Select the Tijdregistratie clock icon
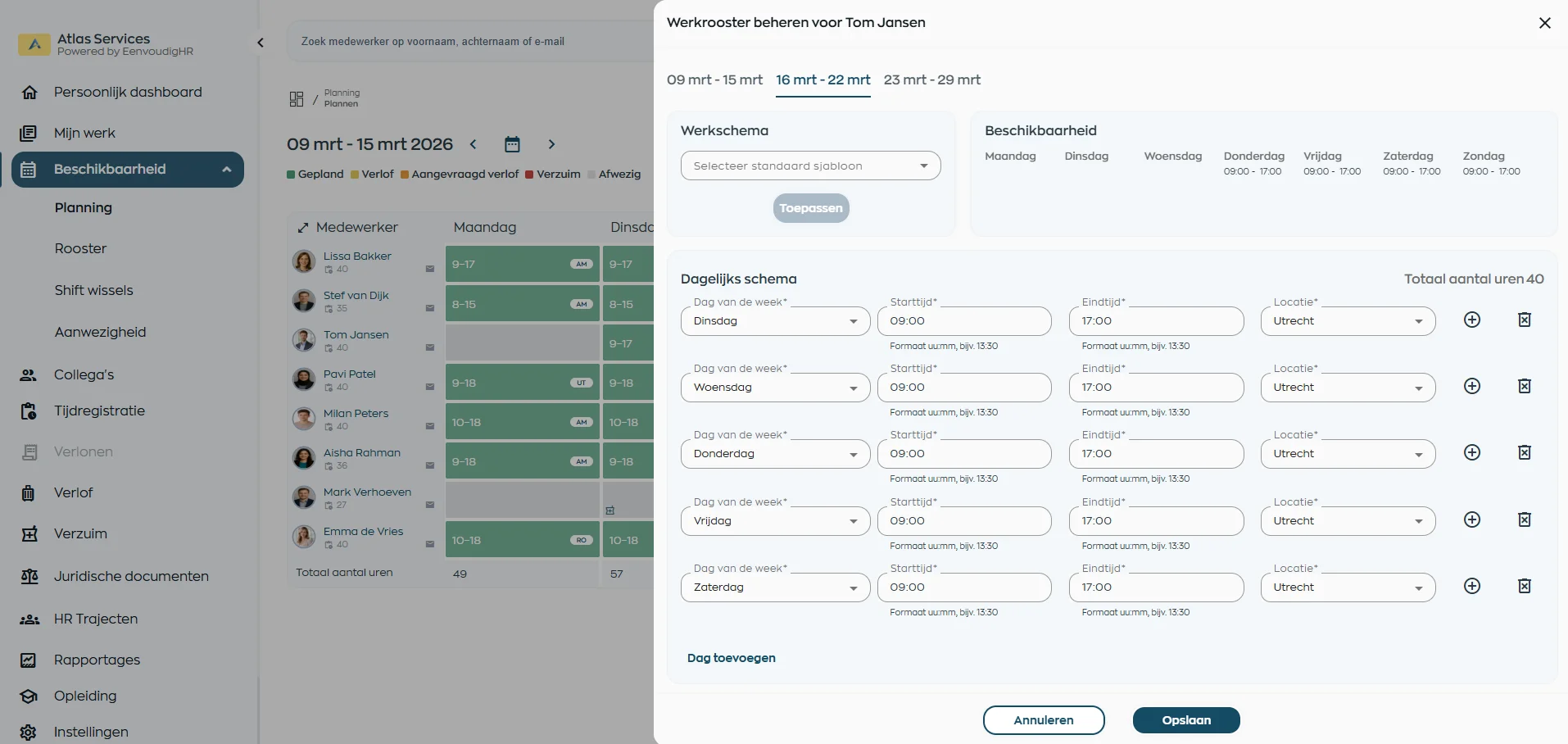Image resolution: width=1568 pixels, height=744 pixels. 29,411
